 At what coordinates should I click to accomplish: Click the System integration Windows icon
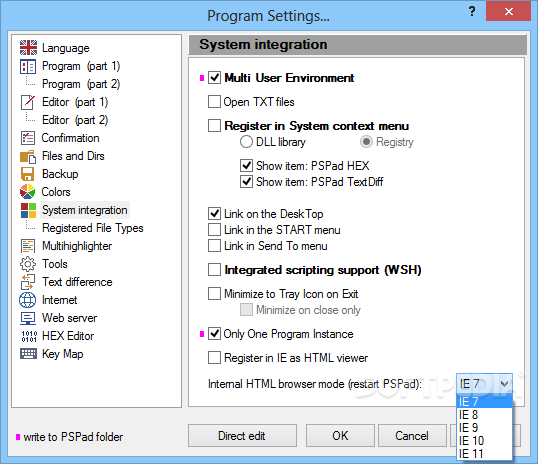(x=28, y=210)
